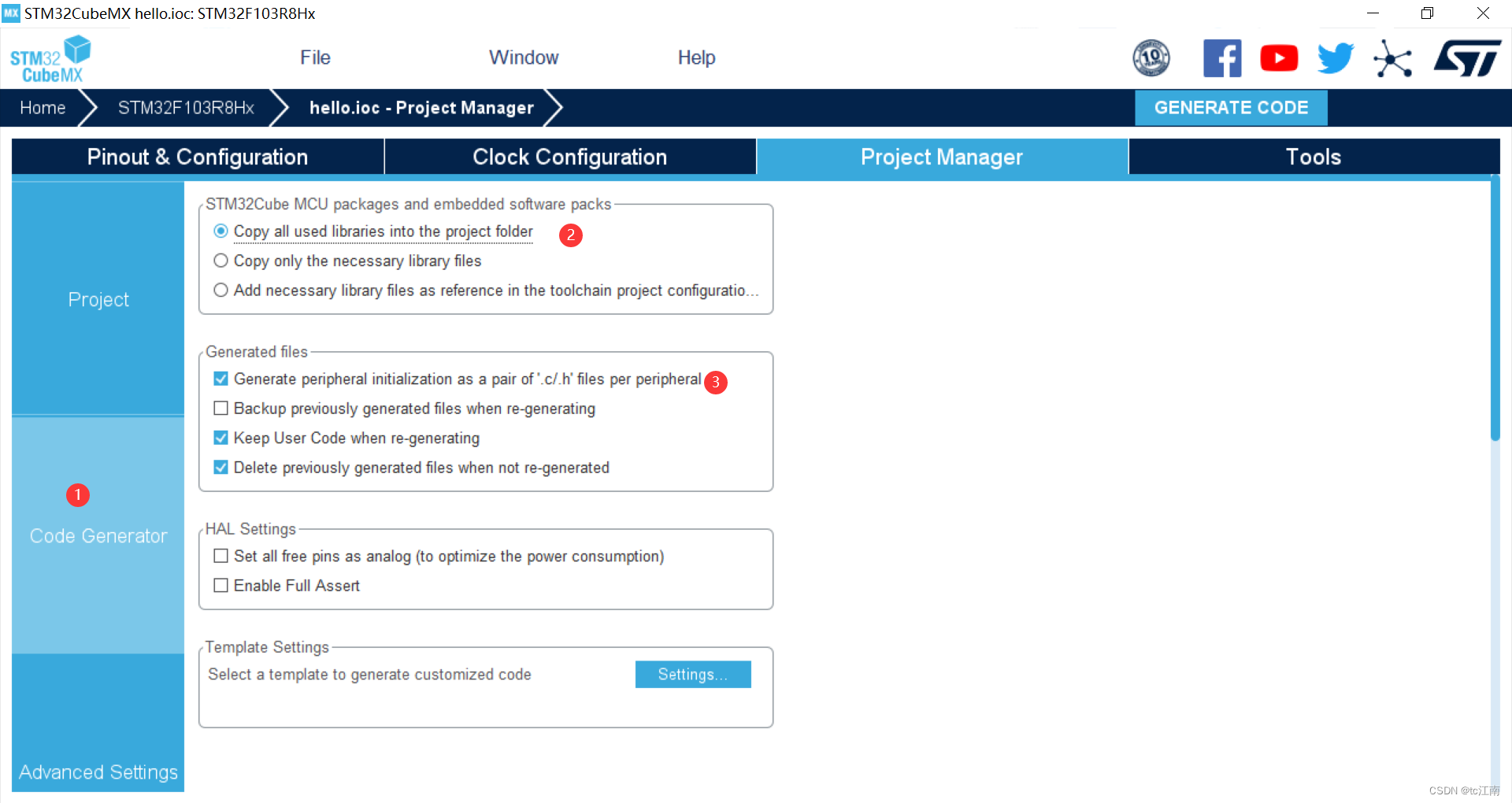
Task: Click the 'HAL Settings' group label
Action: point(250,529)
